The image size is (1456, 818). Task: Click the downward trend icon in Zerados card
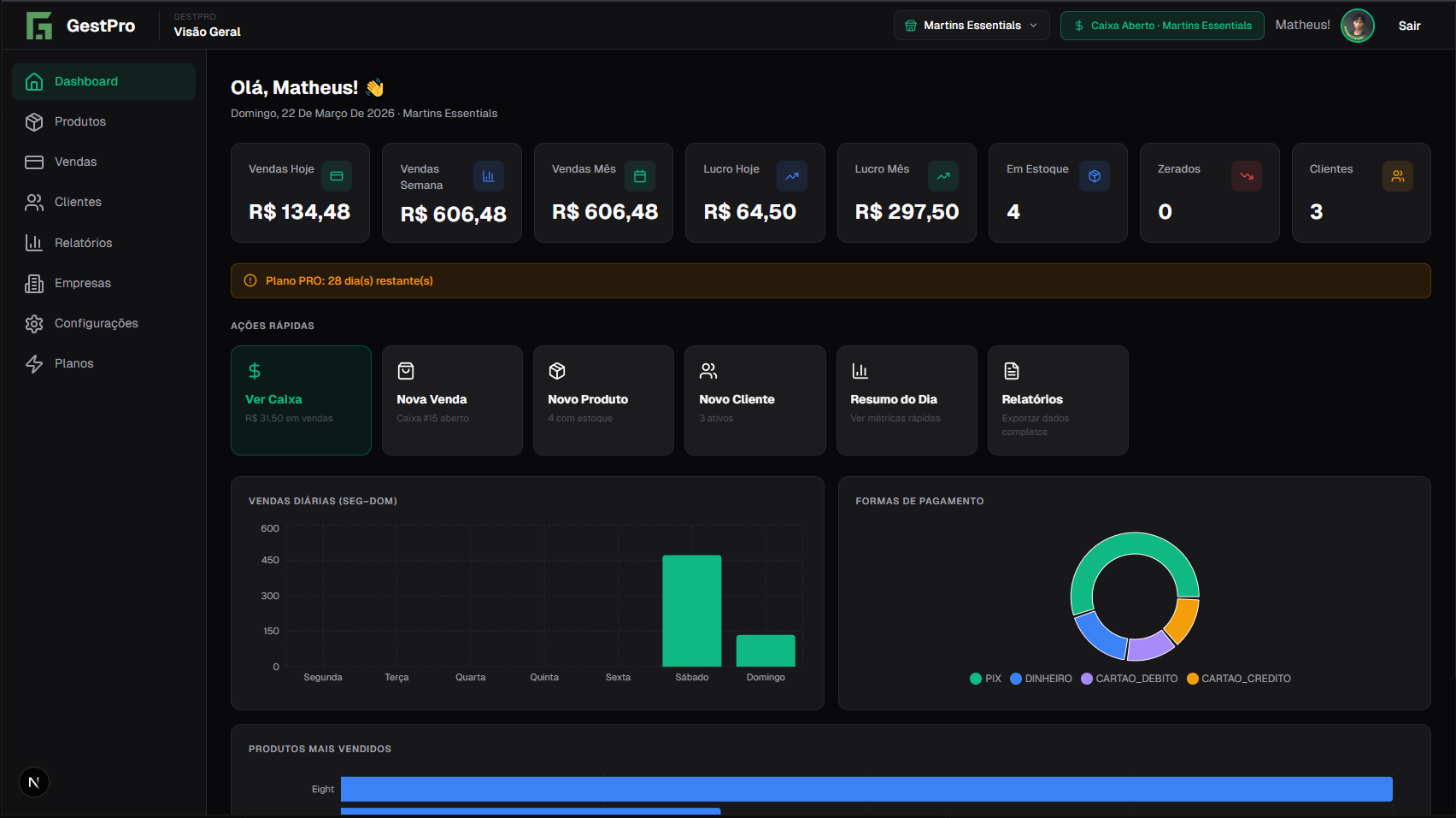click(1247, 176)
